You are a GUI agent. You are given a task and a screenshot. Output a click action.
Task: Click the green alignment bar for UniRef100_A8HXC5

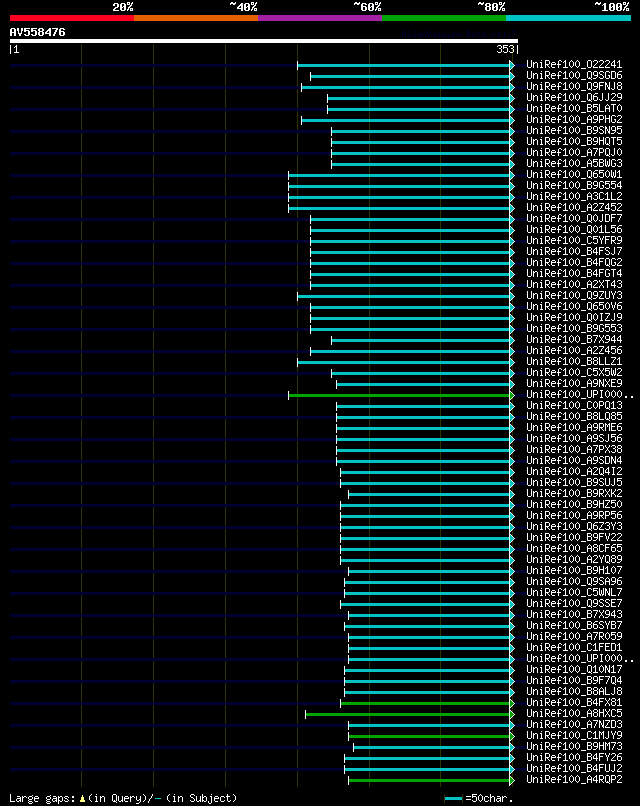tap(408, 715)
